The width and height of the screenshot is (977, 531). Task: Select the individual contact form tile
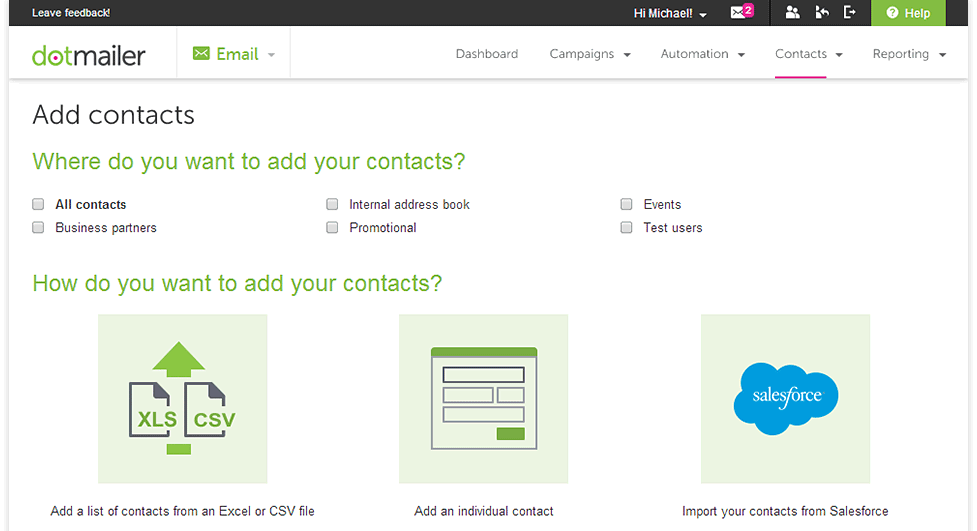[x=484, y=399]
